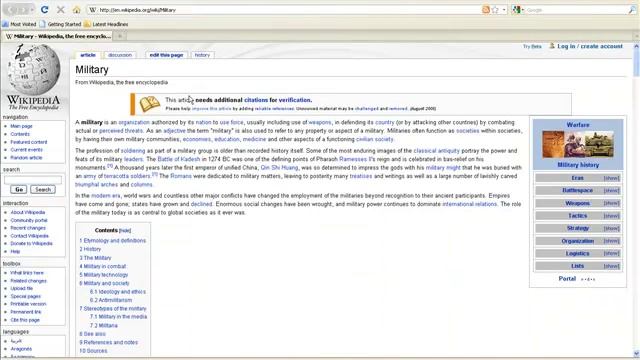The height and width of the screenshot is (360, 640).
Task: Click the stop loading X button
Action: [60, 9]
